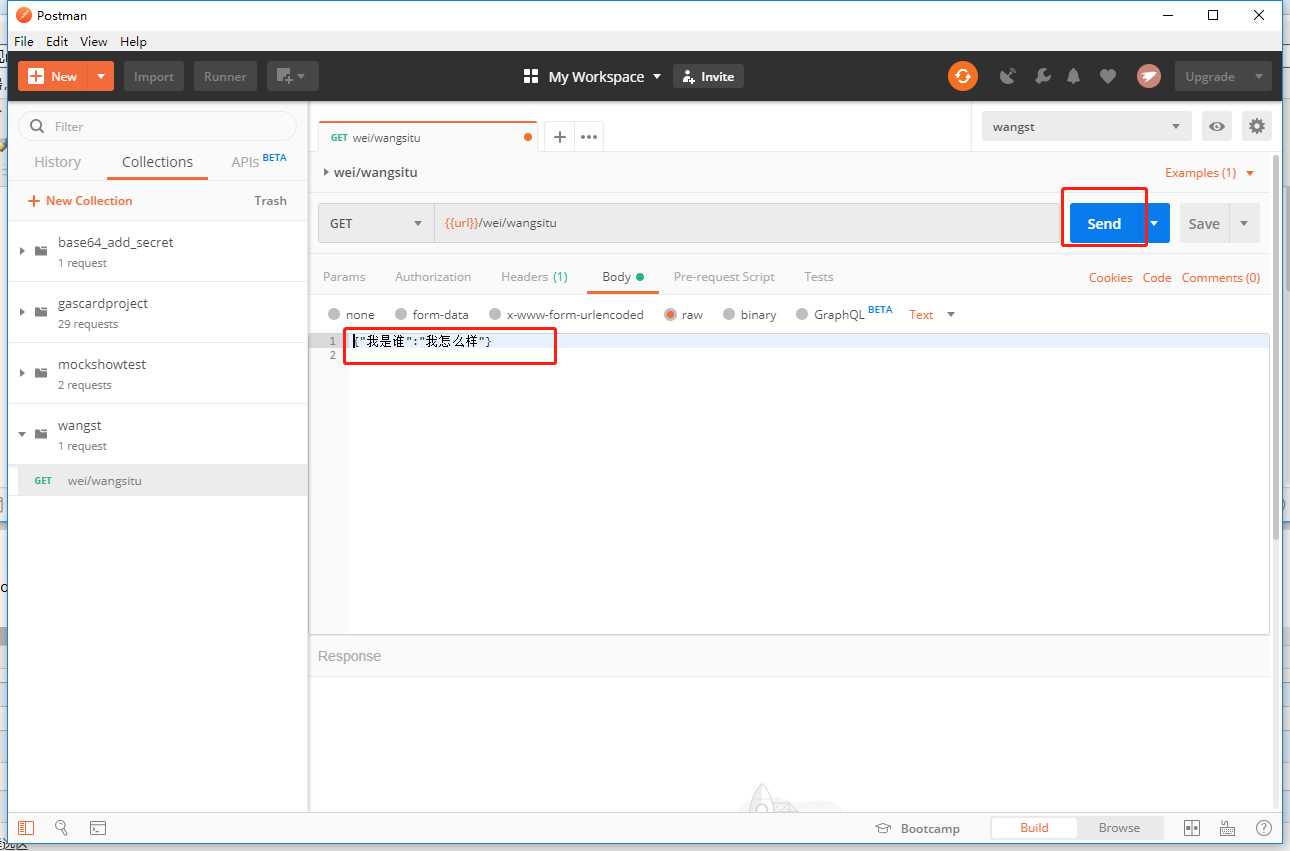Image resolution: width=1290 pixels, height=851 pixels.
Task: Select the x-www-form-urlencoded radio button
Action: (x=495, y=314)
